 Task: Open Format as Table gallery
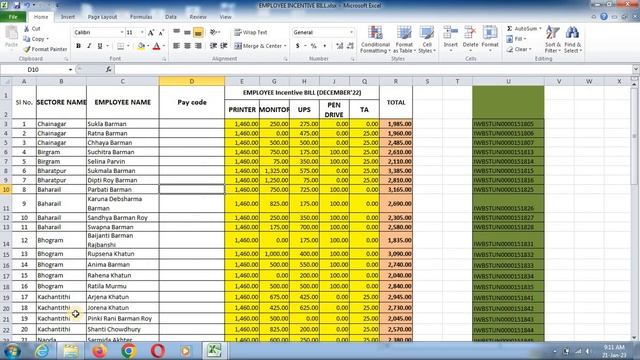(x=404, y=39)
